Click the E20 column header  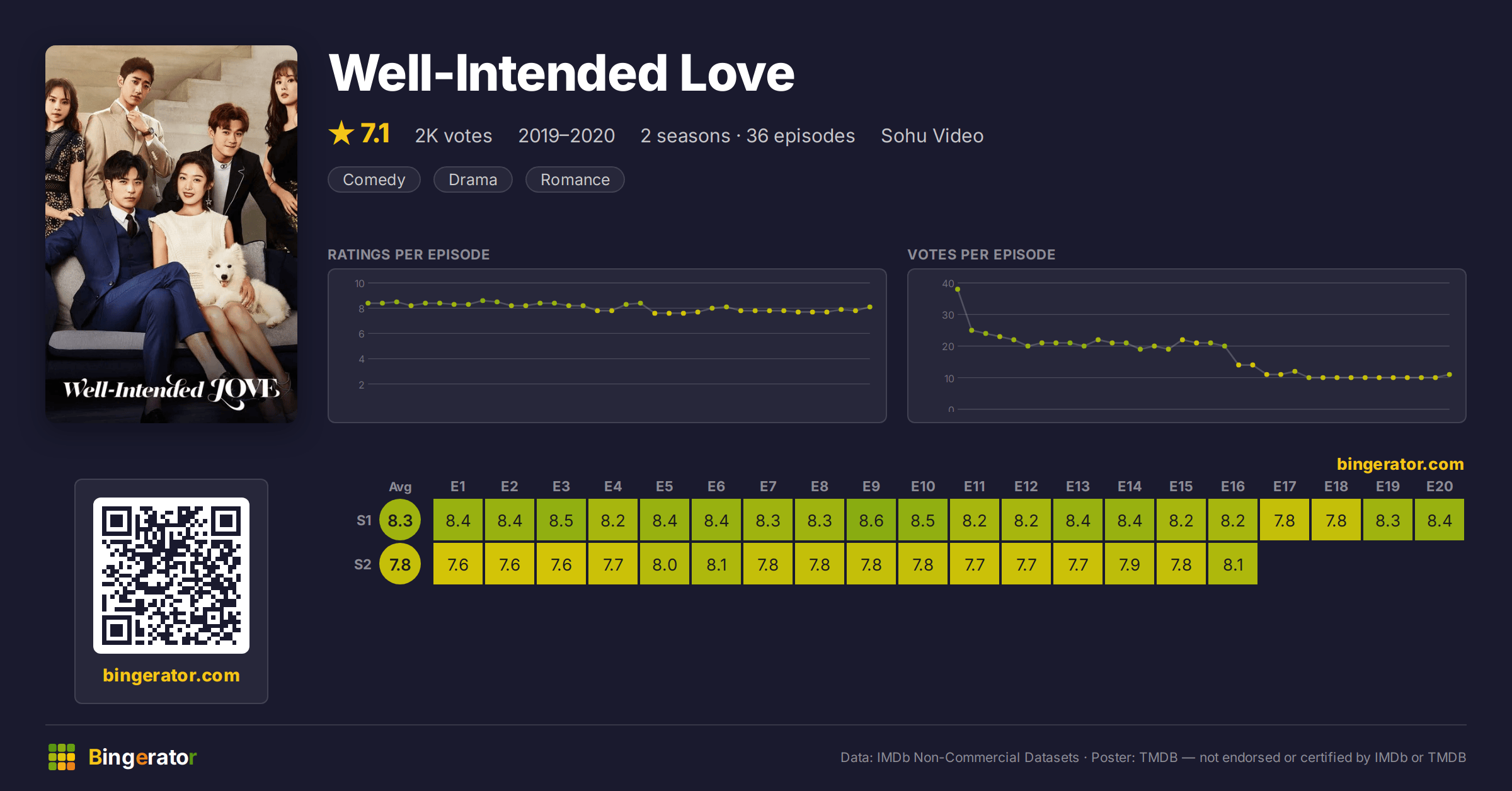coord(1440,486)
